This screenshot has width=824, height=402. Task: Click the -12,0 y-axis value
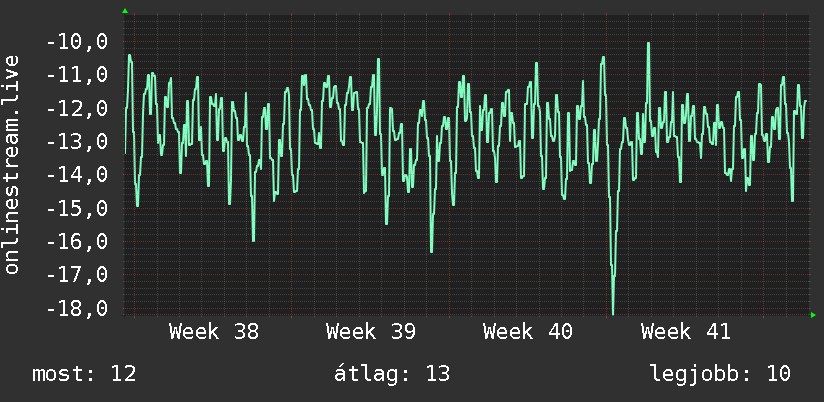tap(77, 108)
